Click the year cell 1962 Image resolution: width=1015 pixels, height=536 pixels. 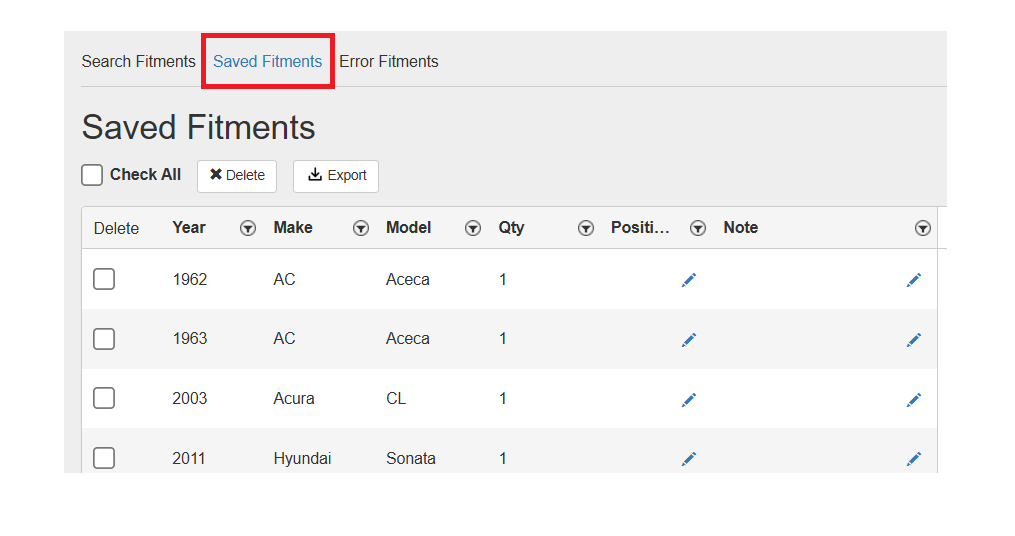[x=190, y=280]
